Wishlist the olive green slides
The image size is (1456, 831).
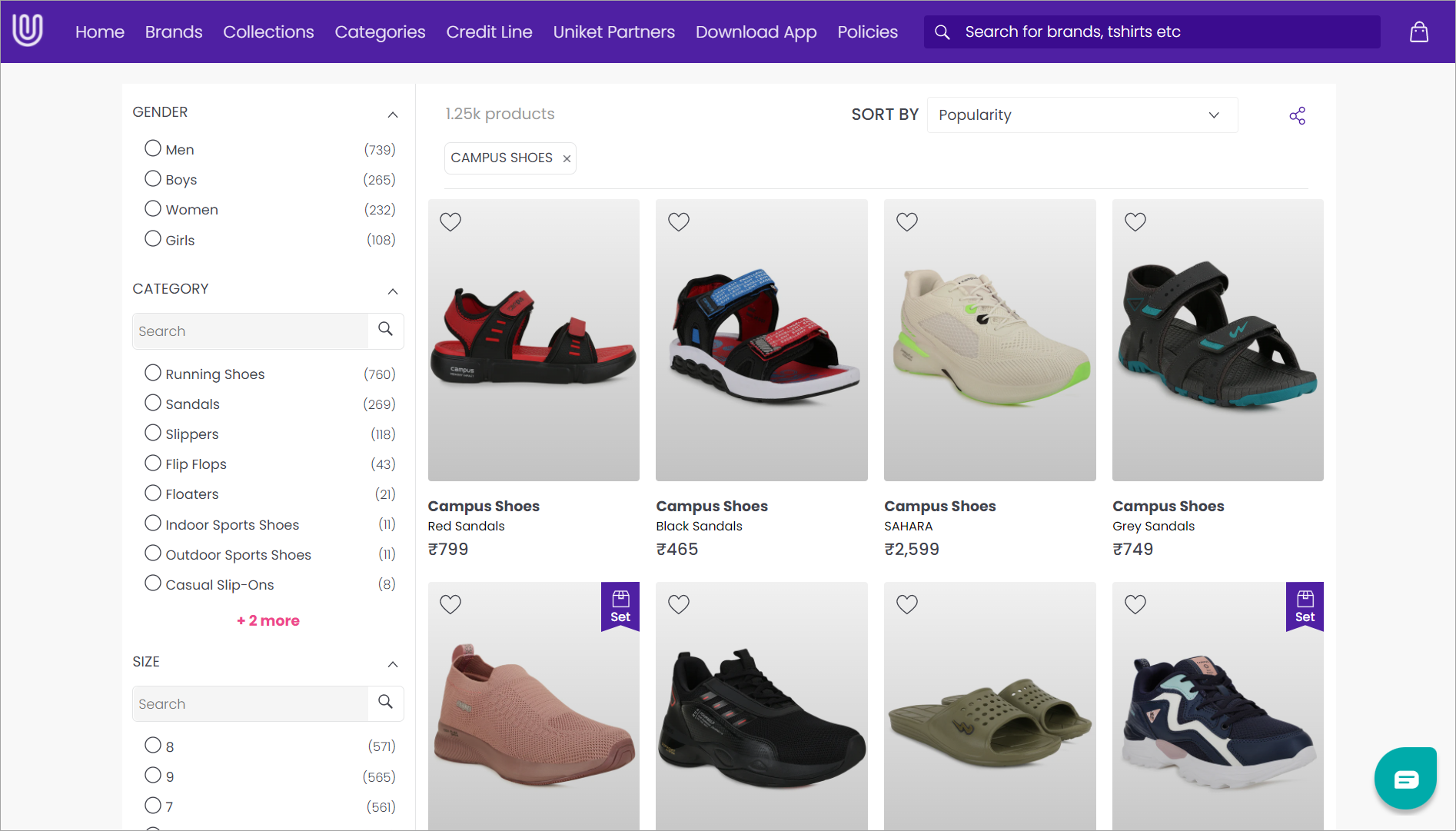tap(907, 604)
